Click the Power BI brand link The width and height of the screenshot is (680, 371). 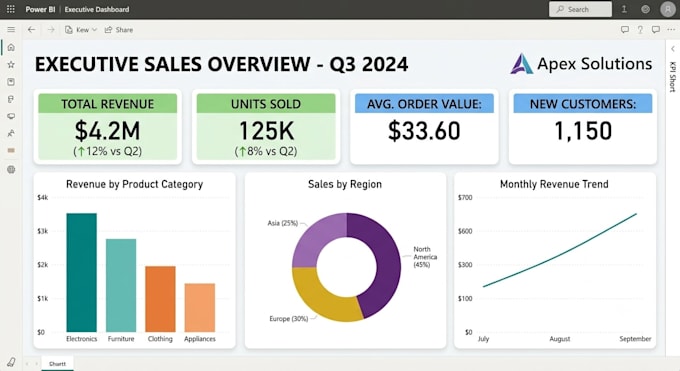(40, 9)
